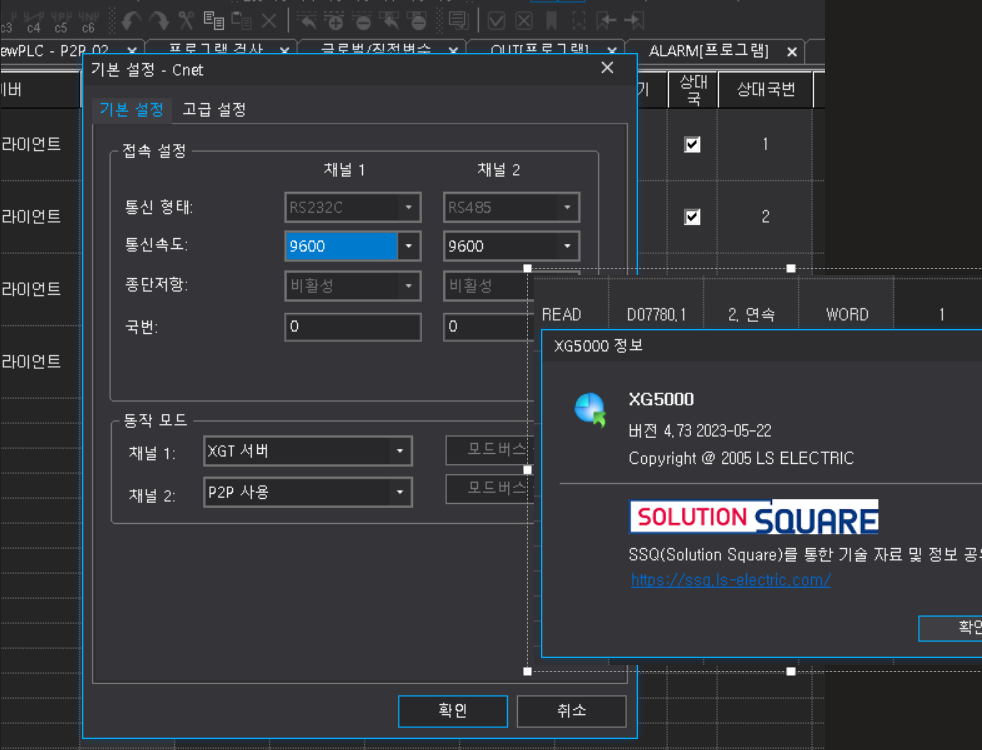Click the Undo arrow icon
The width and height of the screenshot is (982, 750).
click(132, 18)
